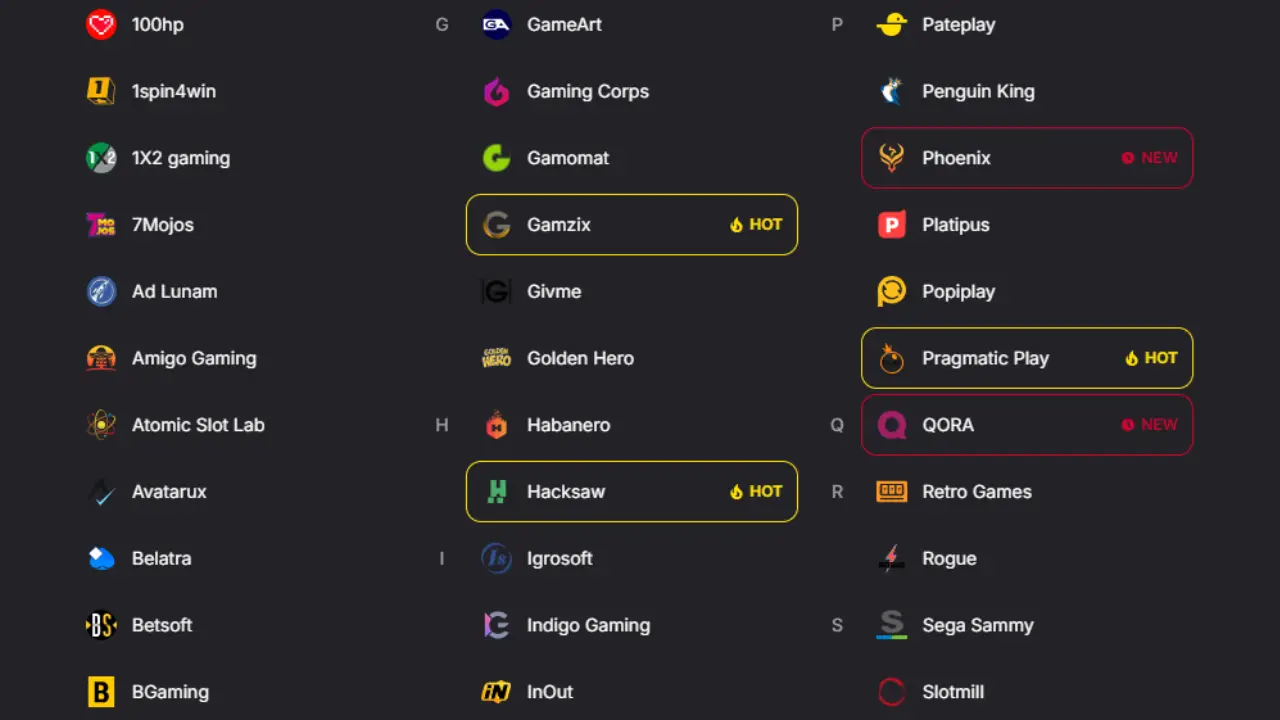Open the Betsoft provider link
The width and height of the screenshot is (1280, 720).
pos(161,625)
